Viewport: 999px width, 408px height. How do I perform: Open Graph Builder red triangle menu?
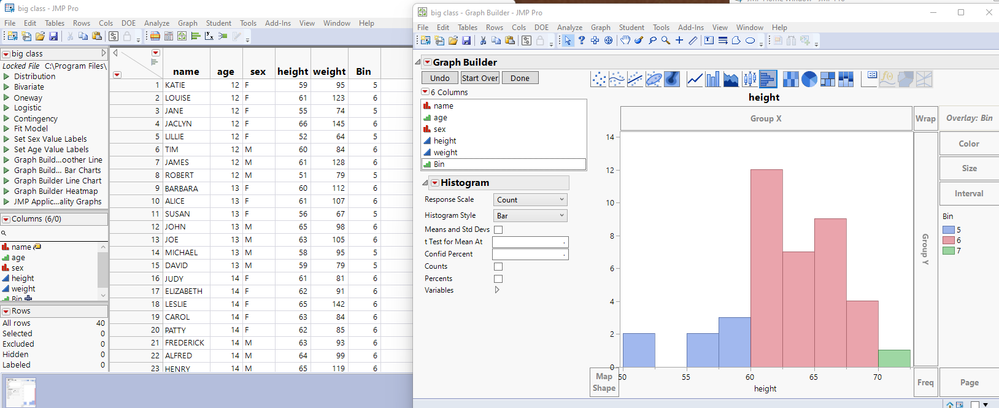[x=427, y=62]
